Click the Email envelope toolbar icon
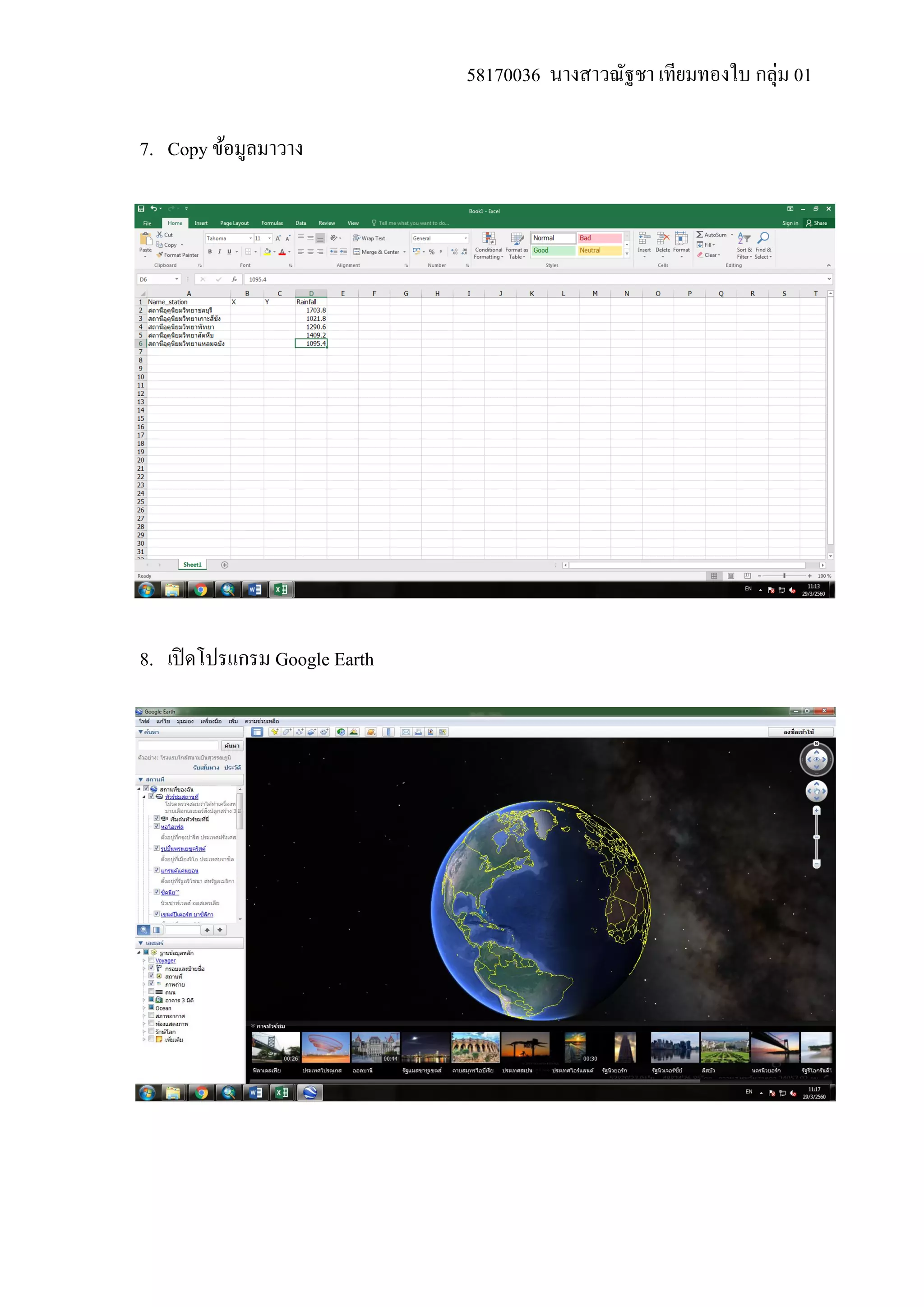Screen dimensions: 924x1307 point(406,732)
